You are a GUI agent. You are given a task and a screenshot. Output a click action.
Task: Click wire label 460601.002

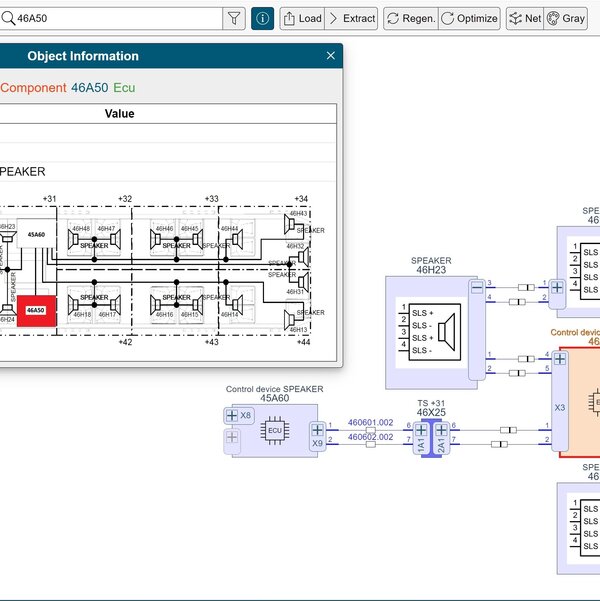click(x=370, y=423)
